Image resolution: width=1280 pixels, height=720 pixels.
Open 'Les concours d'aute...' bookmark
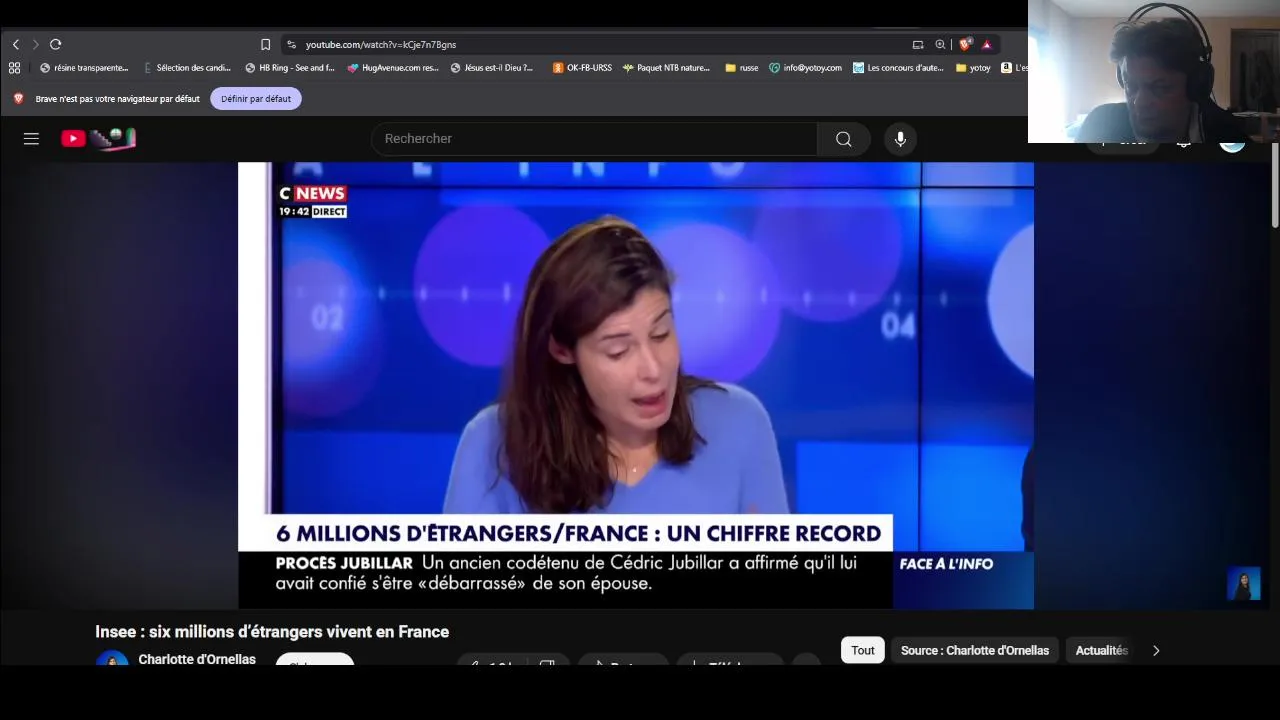[x=898, y=68]
